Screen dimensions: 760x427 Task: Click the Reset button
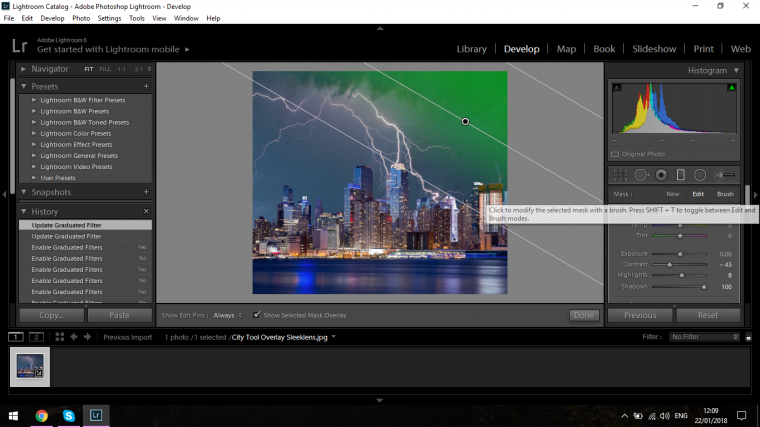[x=708, y=315]
